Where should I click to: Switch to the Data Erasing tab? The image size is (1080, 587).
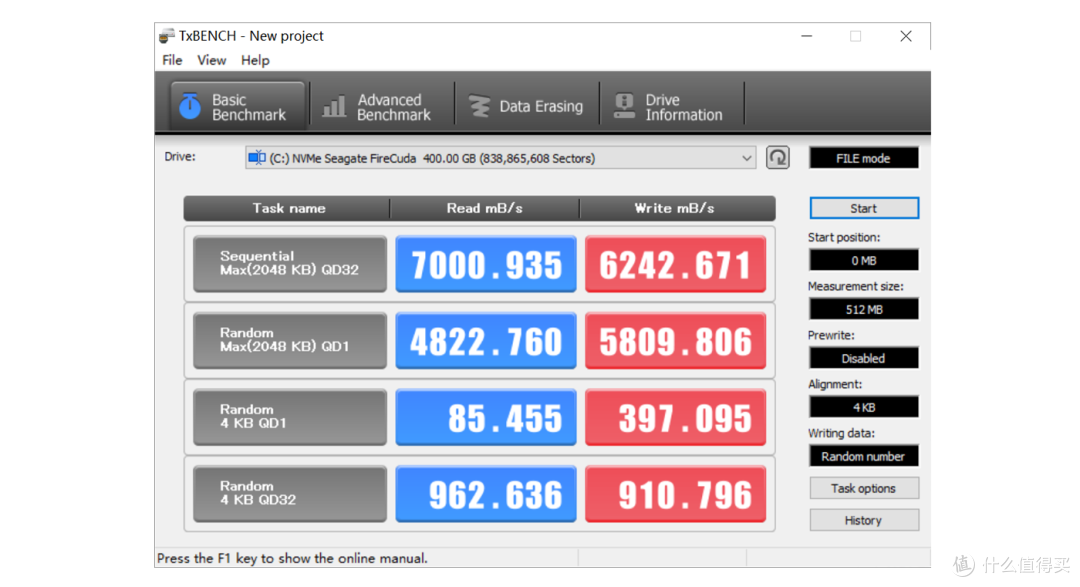(527, 107)
